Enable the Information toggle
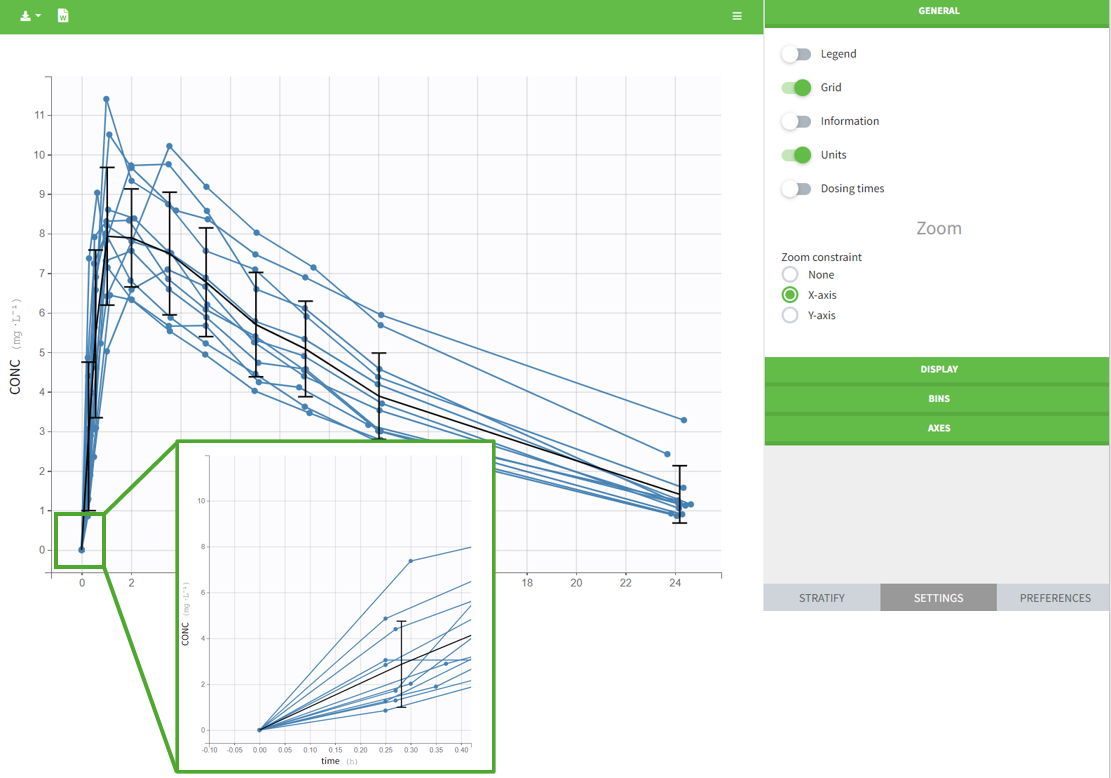The image size is (1111, 778). 796,121
